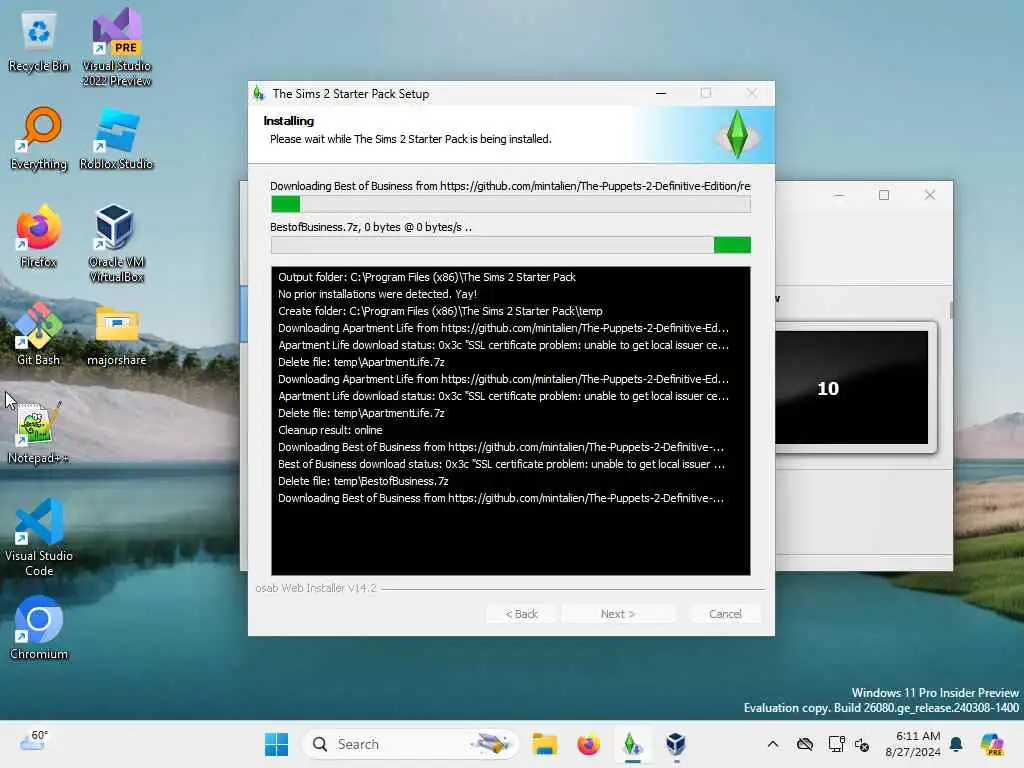Image resolution: width=1024 pixels, height=768 pixels.
Task: Click the BestofBusiness.7z file progress bar
Action: tap(511, 245)
